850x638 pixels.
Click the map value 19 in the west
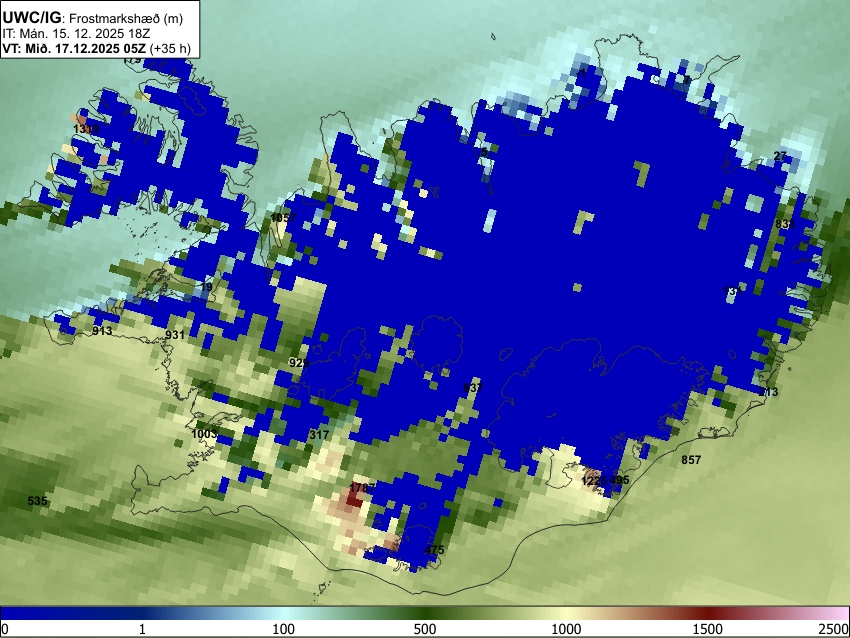coord(207,287)
